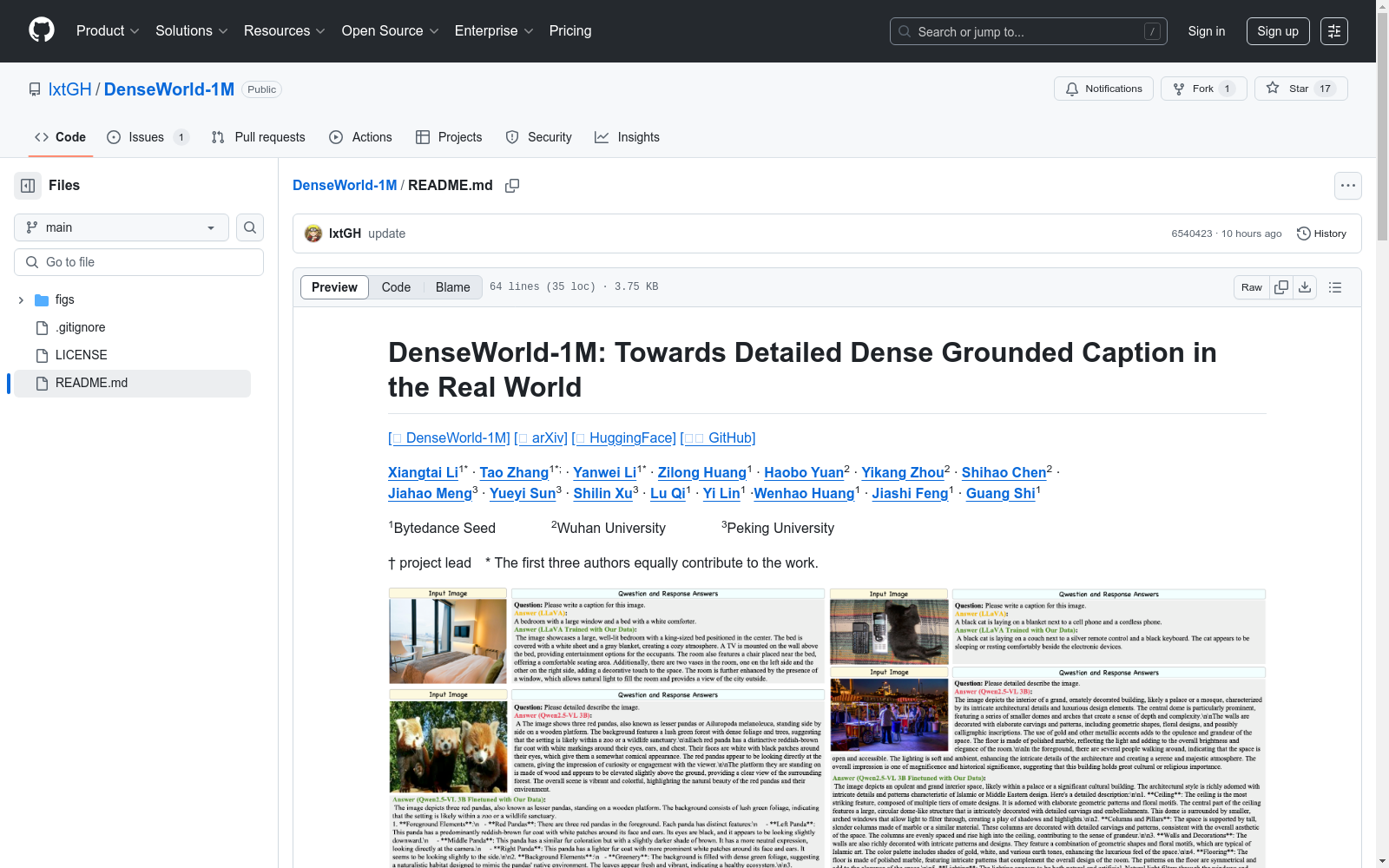Expand the Product navigation menu
Viewport: 1389px width, 868px height.
(108, 31)
